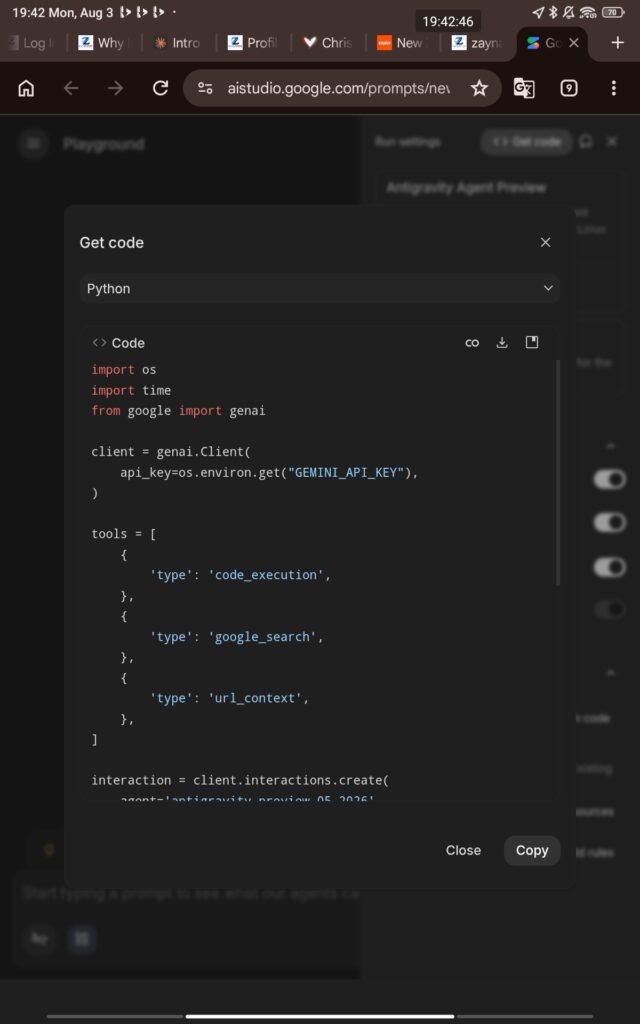Click the Close button in dialog
Image resolution: width=640 pixels, height=1024 pixels.
(x=463, y=850)
